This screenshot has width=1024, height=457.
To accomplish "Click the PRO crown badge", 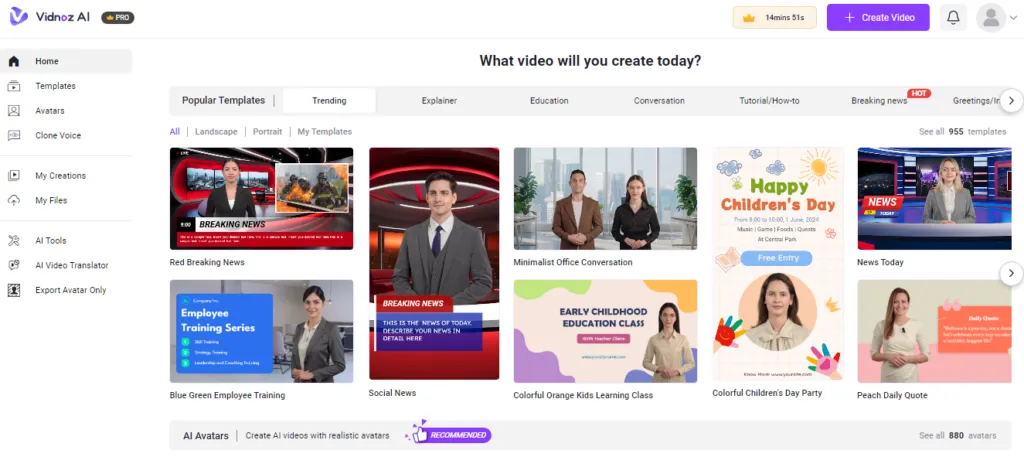I will coord(118,18).
